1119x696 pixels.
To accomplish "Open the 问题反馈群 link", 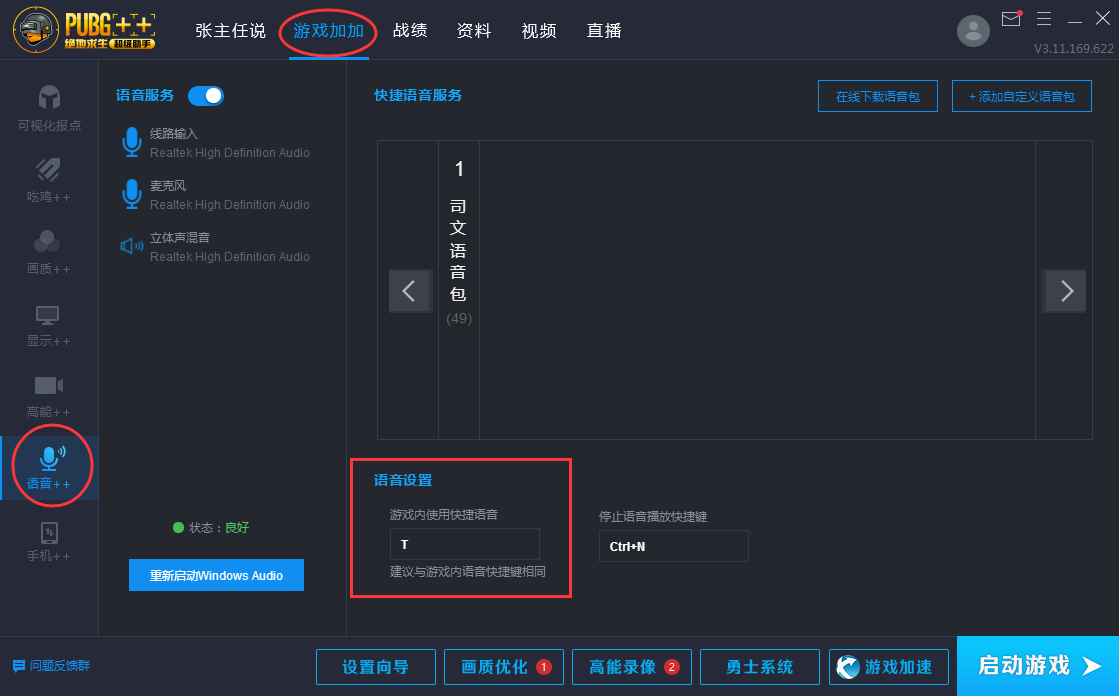I will coord(51,666).
